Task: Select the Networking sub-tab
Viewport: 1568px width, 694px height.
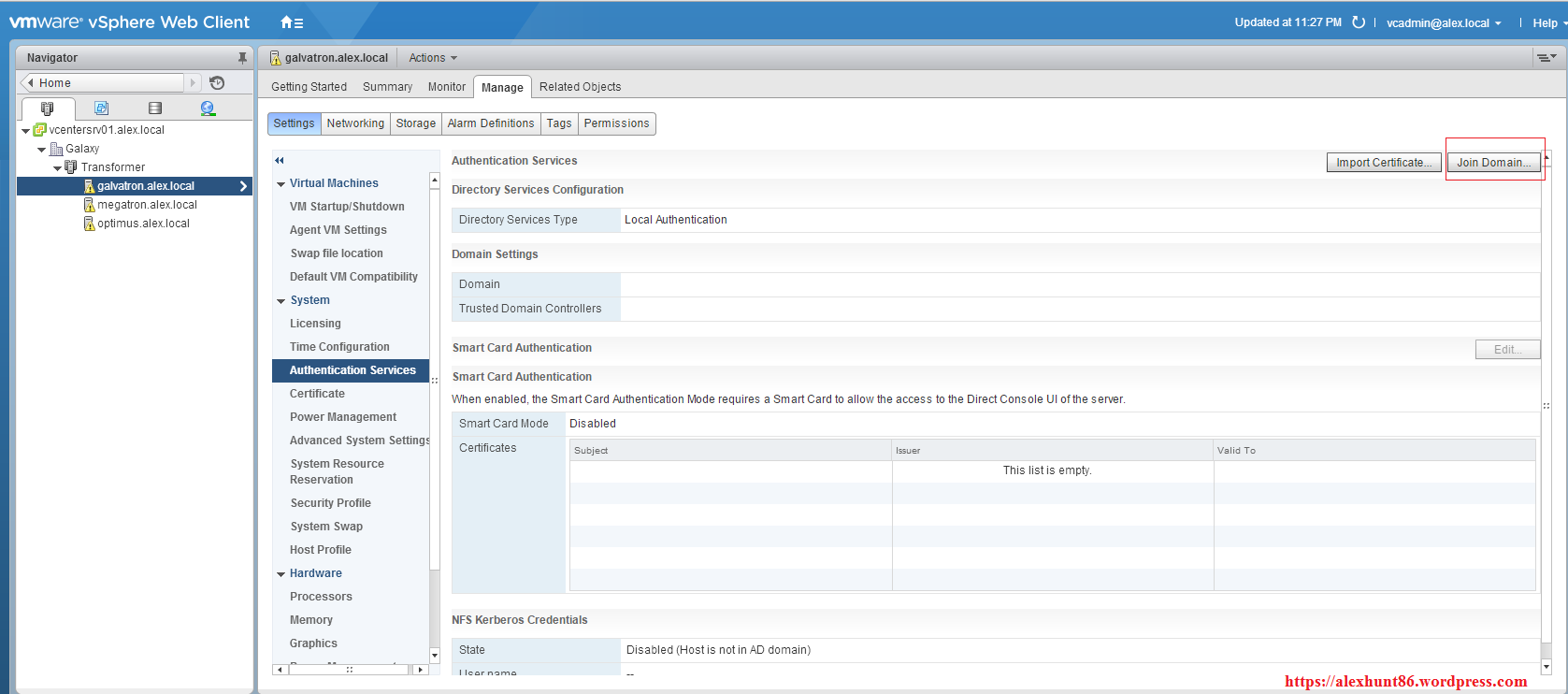Action: click(x=355, y=123)
